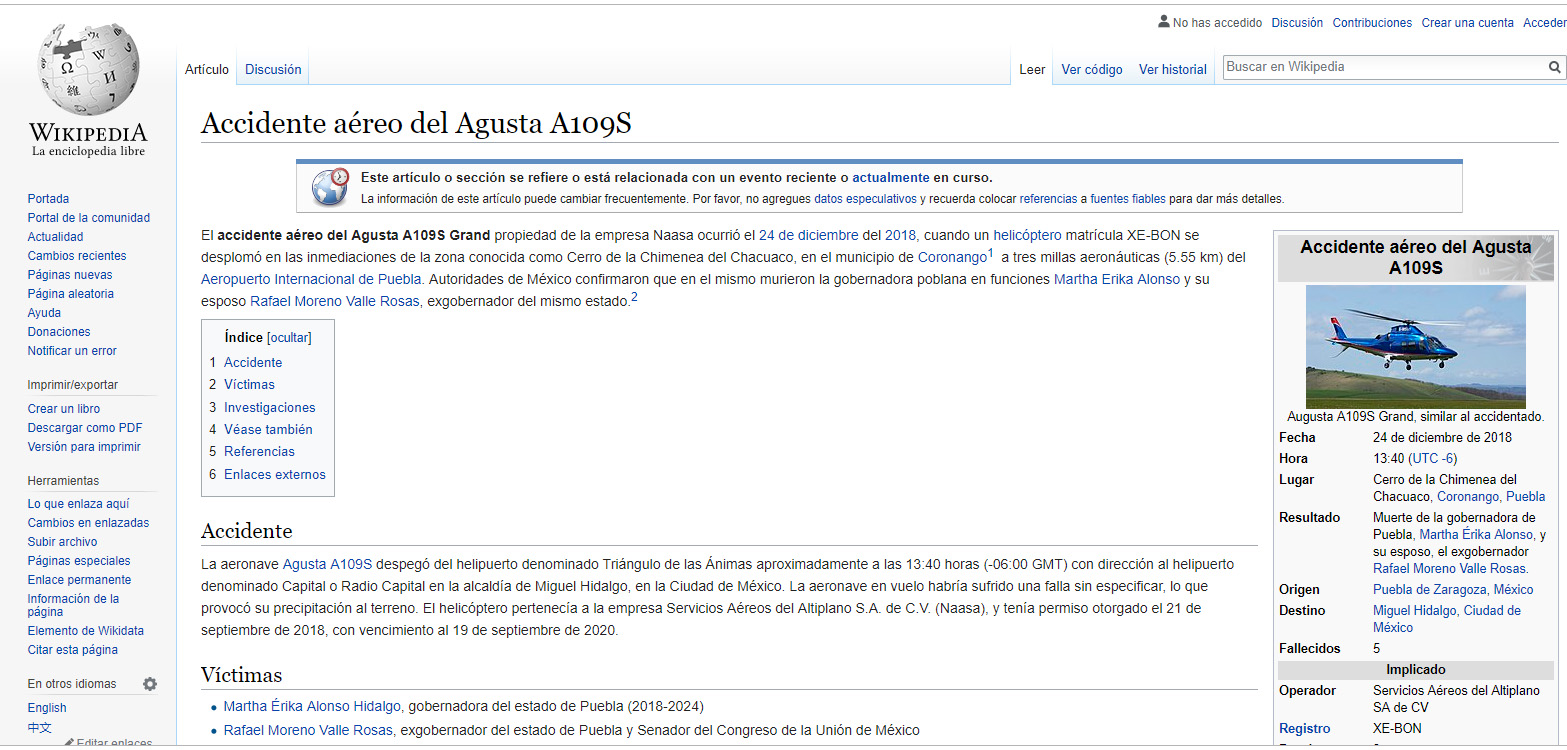Click Crear una cuenta
Viewport: 1567px width, 750px height.
[x=1468, y=23]
